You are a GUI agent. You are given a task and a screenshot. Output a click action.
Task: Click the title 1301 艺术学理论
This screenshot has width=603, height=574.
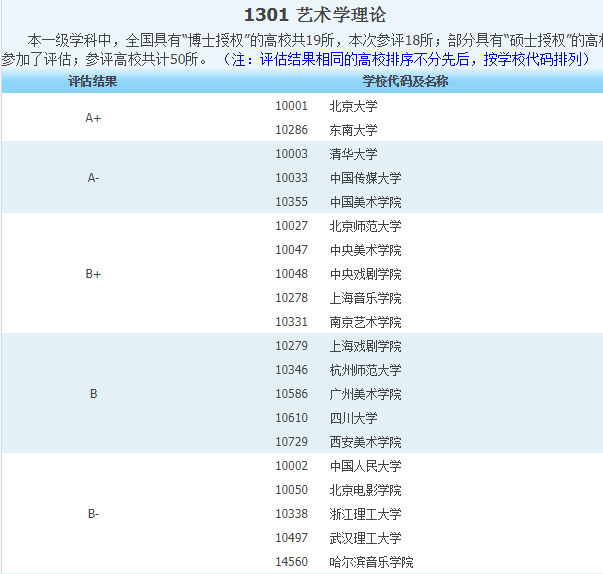[x=314, y=15]
